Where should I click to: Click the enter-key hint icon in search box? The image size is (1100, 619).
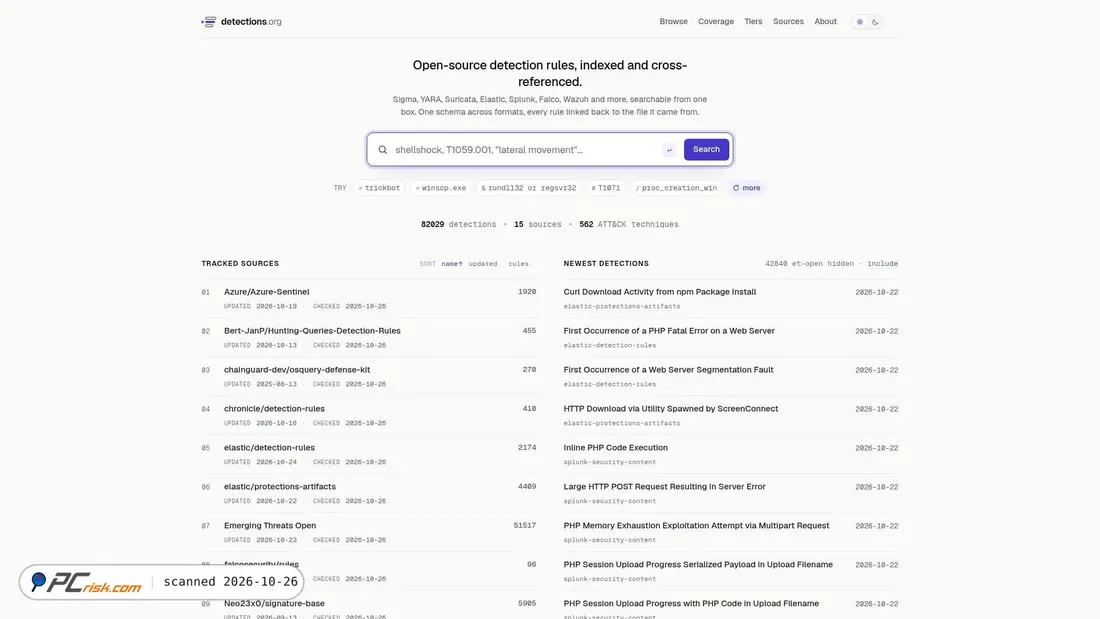669,149
